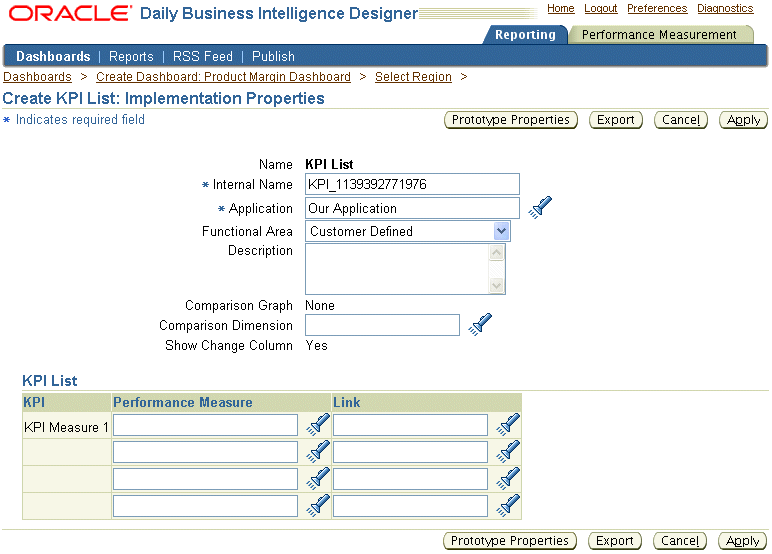Click top Prototype Properties button
This screenshot has height=554, width=772.
click(x=511, y=120)
